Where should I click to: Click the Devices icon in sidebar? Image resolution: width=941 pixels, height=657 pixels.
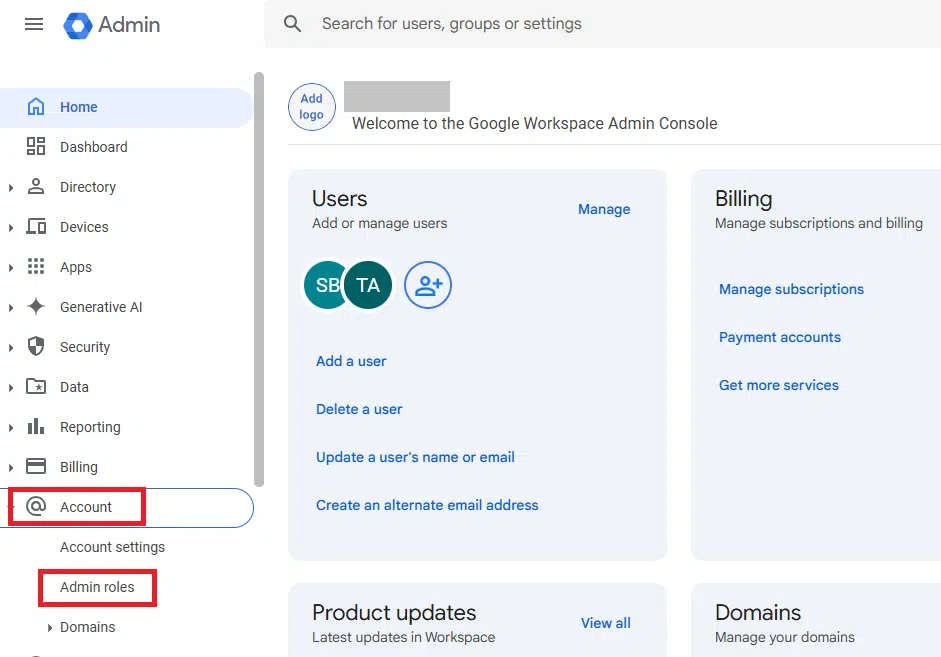coord(36,227)
